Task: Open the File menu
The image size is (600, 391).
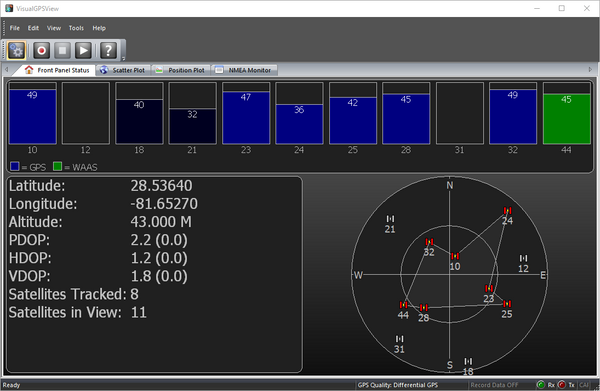Action: pyautogui.click(x=15, y=28)
